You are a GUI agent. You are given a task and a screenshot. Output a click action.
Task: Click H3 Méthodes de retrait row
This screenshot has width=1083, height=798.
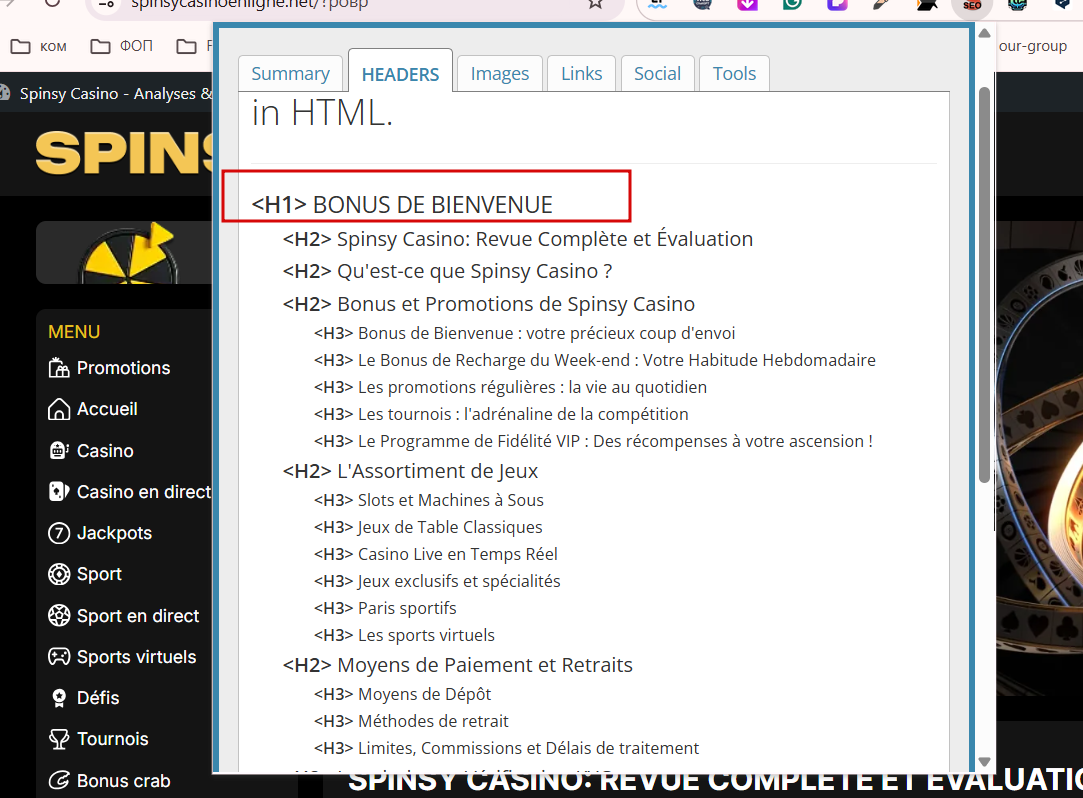(412, 721)
